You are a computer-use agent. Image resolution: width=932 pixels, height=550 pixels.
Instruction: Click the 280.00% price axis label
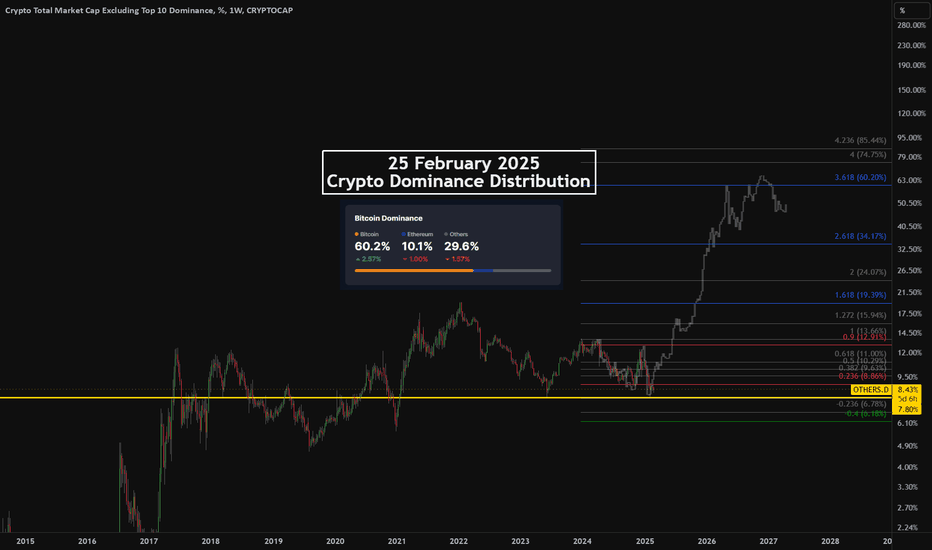point(911,26)
